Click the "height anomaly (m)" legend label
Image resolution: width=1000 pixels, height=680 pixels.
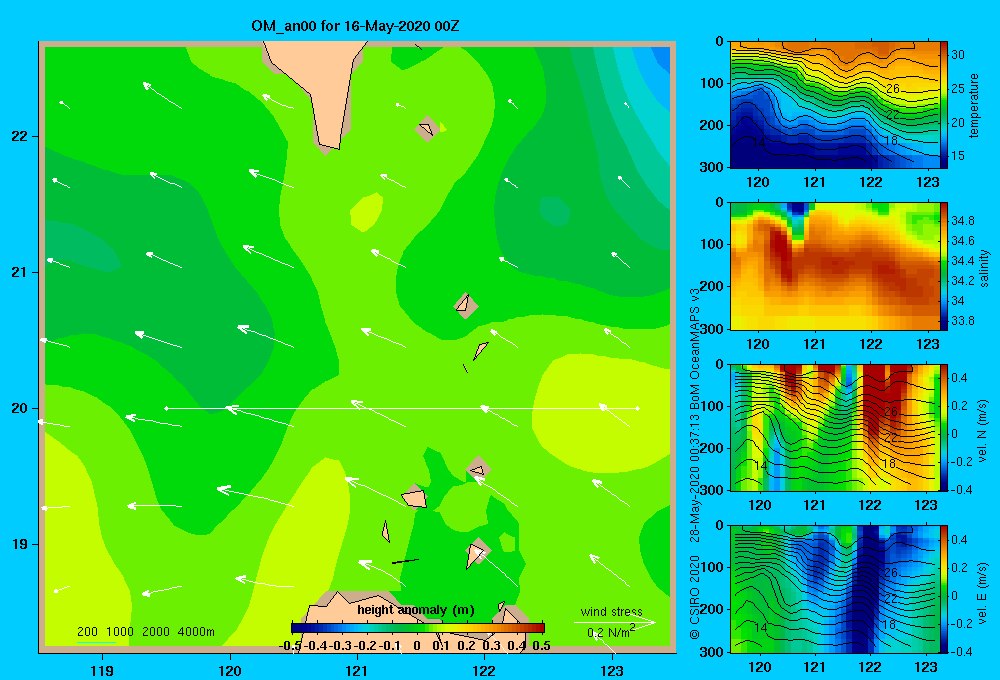point(416,610)
